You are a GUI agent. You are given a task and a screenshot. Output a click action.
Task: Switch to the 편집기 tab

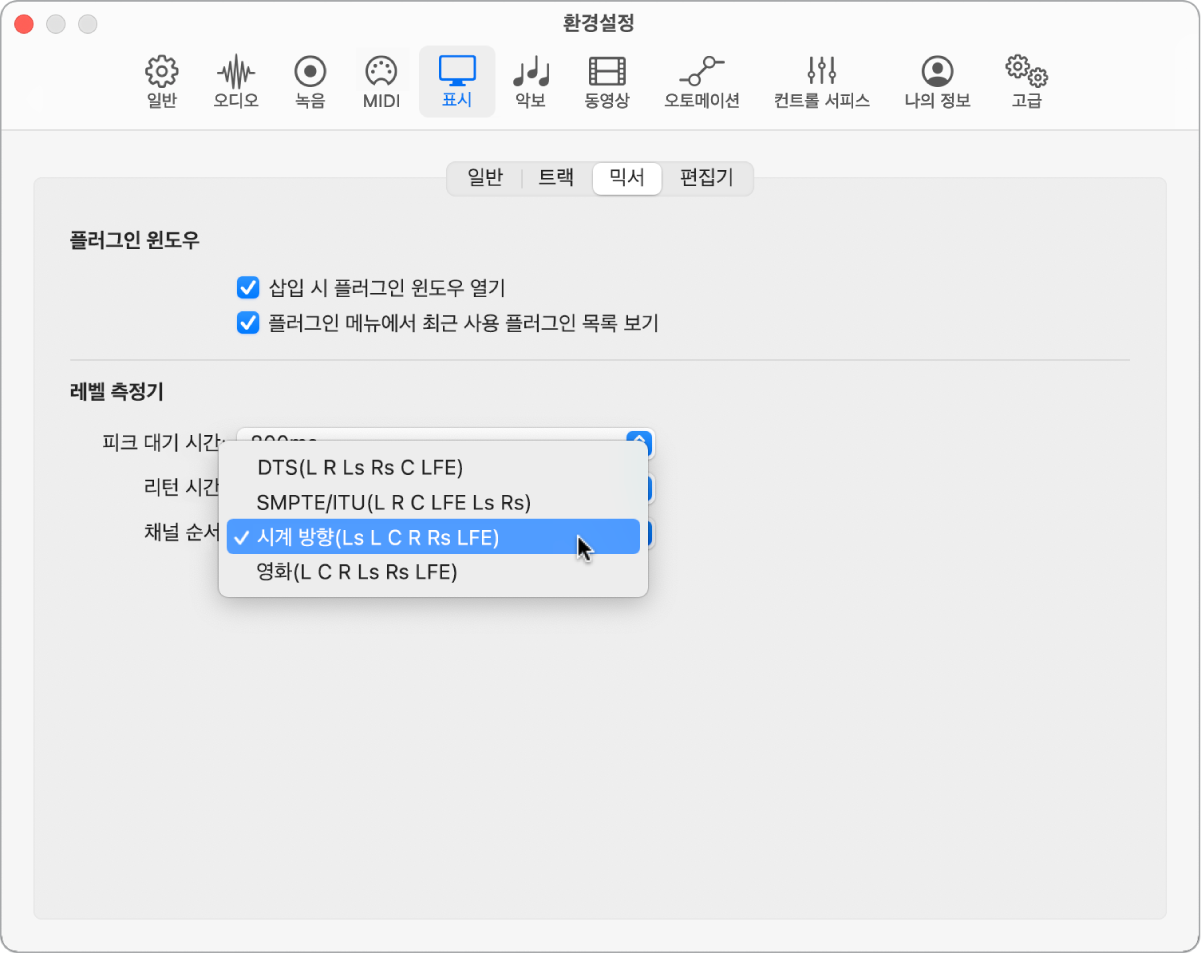click(706, 178)
